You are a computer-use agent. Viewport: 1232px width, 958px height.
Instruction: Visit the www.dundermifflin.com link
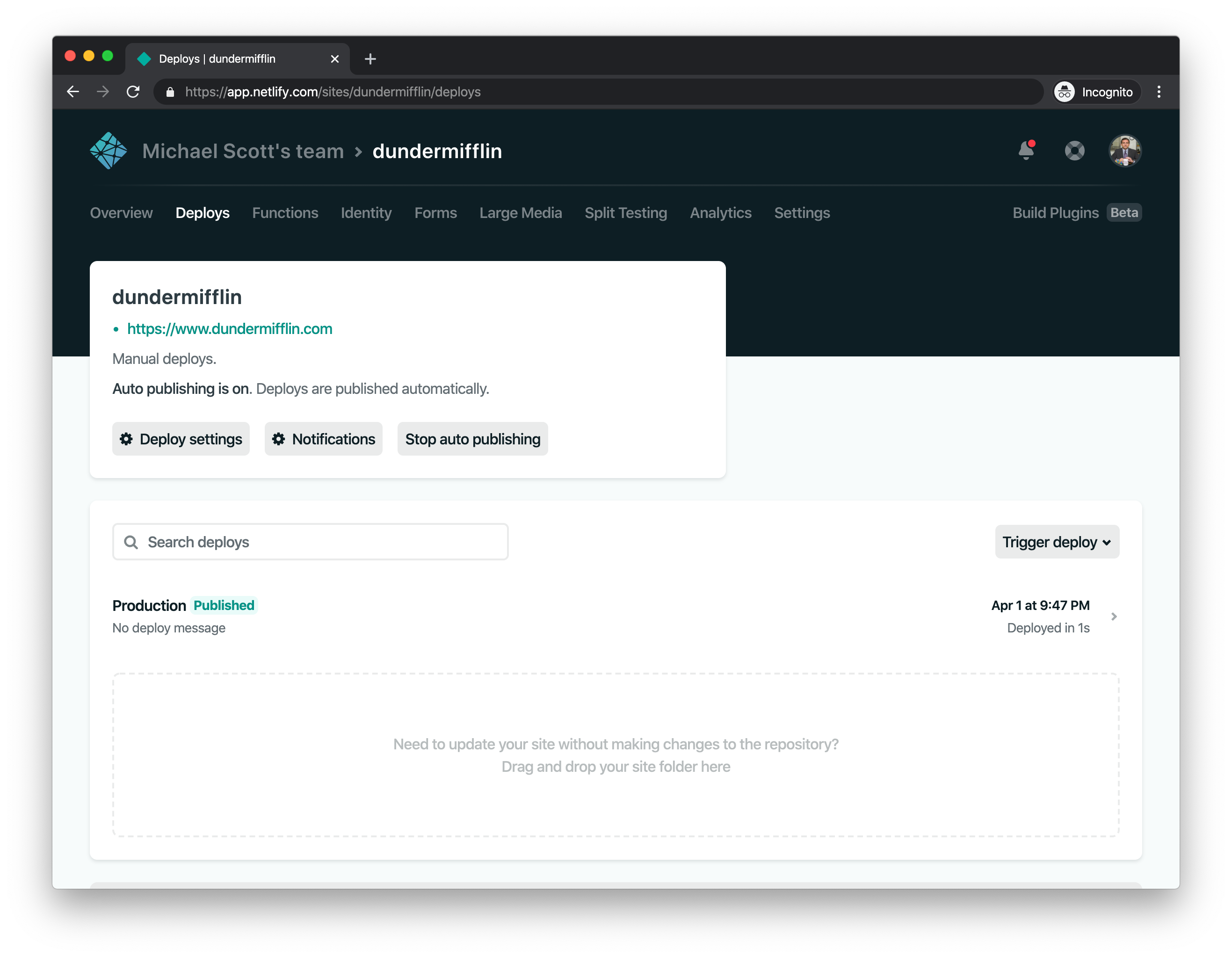click(230, 329)
